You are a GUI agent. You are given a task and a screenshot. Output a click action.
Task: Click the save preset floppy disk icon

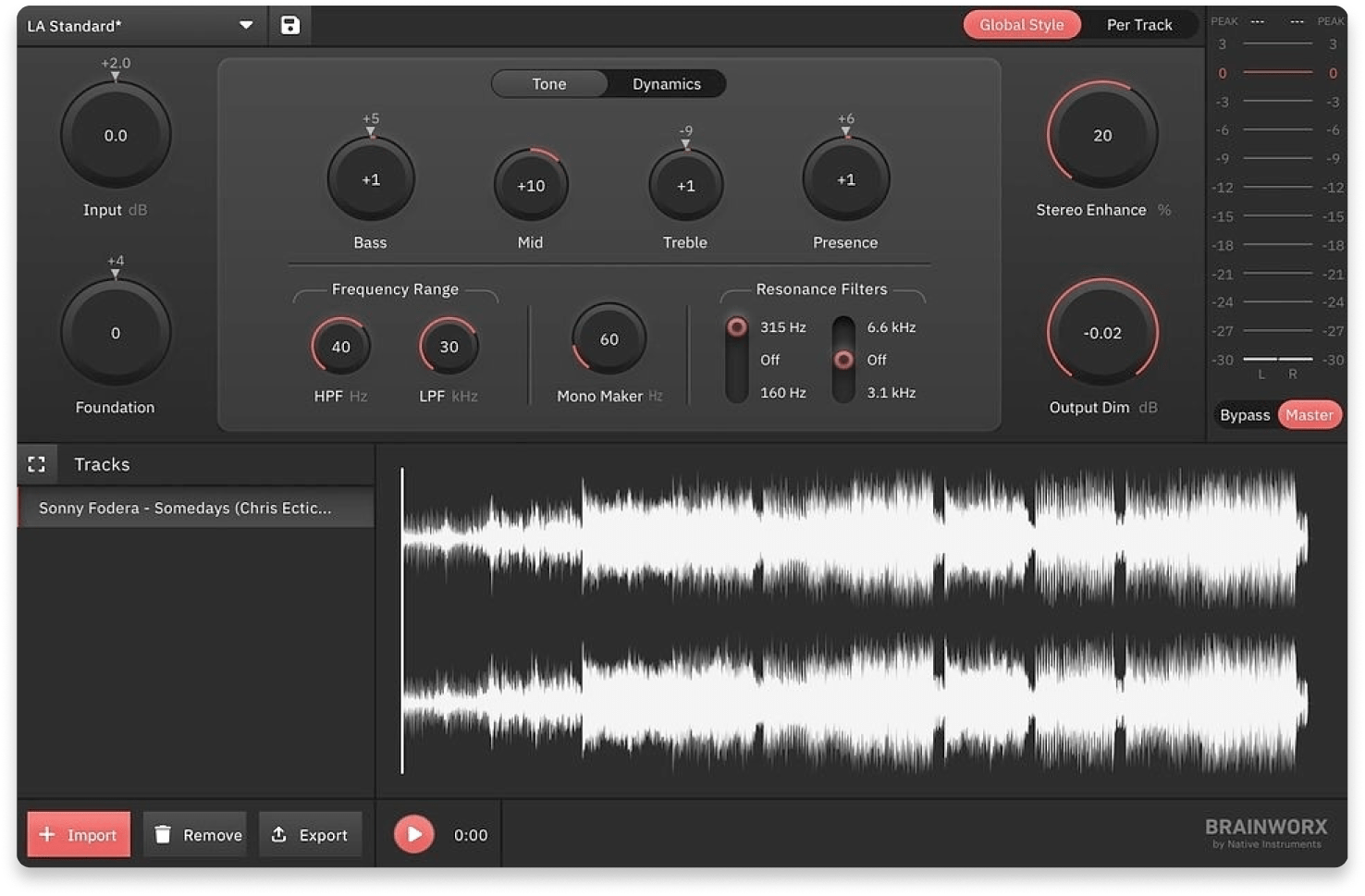tap(290, 25)
